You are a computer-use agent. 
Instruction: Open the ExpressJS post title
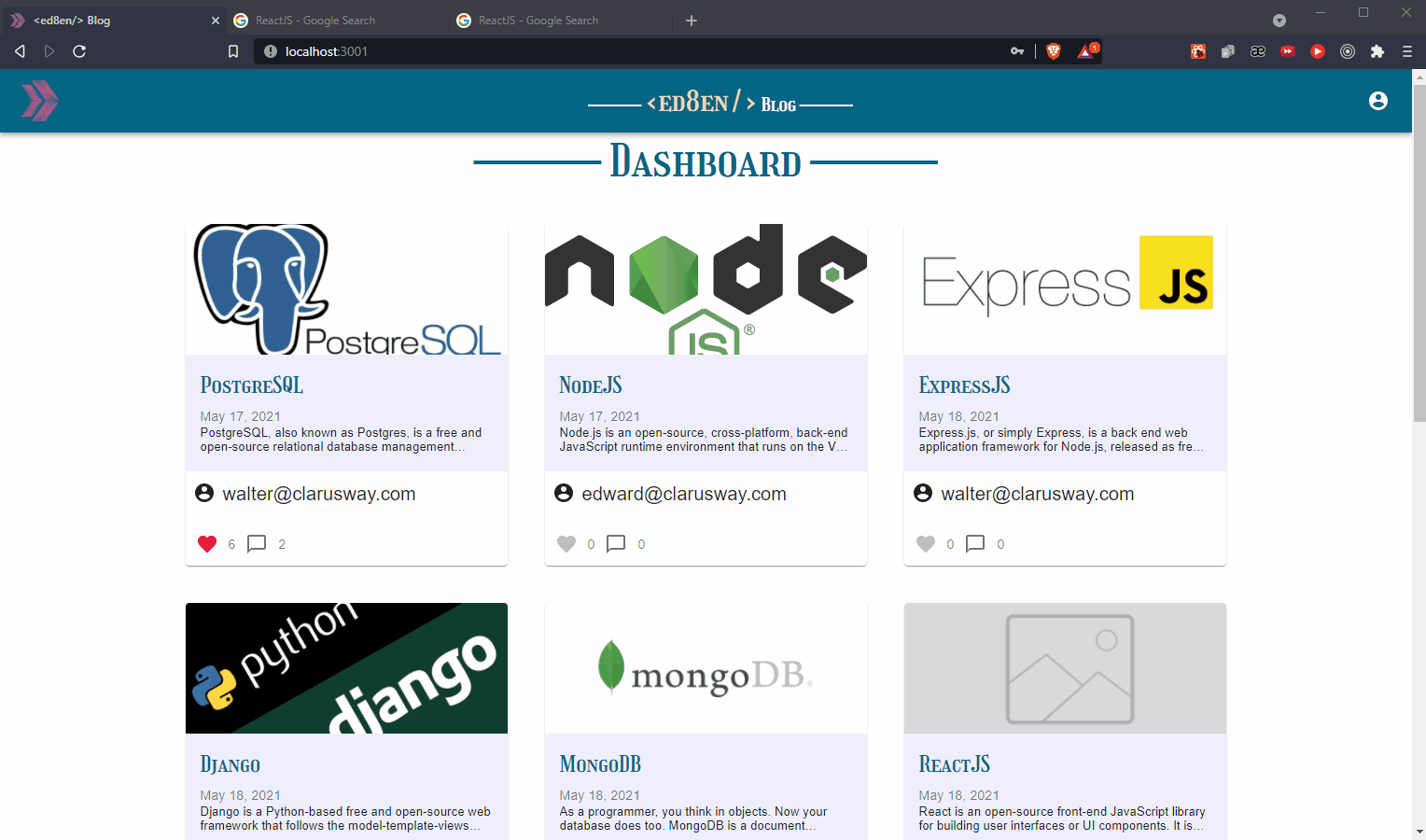pos(965,385)
